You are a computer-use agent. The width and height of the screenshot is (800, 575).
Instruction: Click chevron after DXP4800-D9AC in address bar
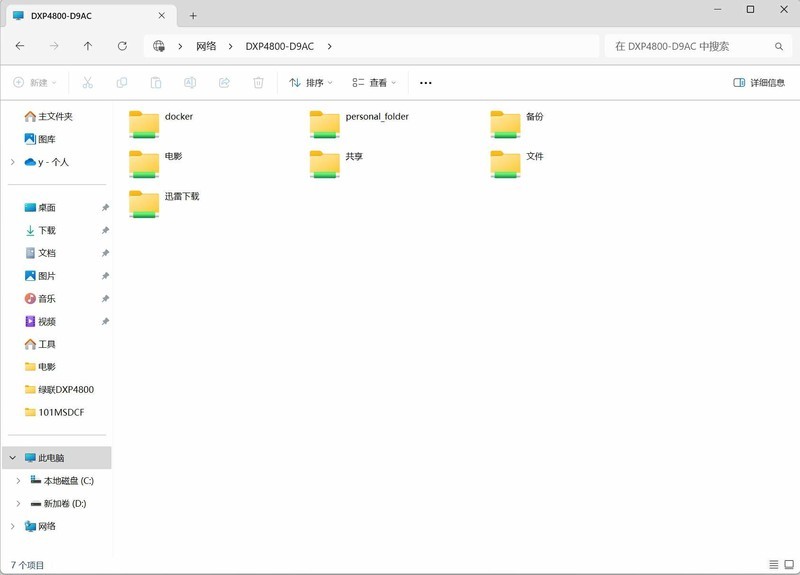(330, 46)
